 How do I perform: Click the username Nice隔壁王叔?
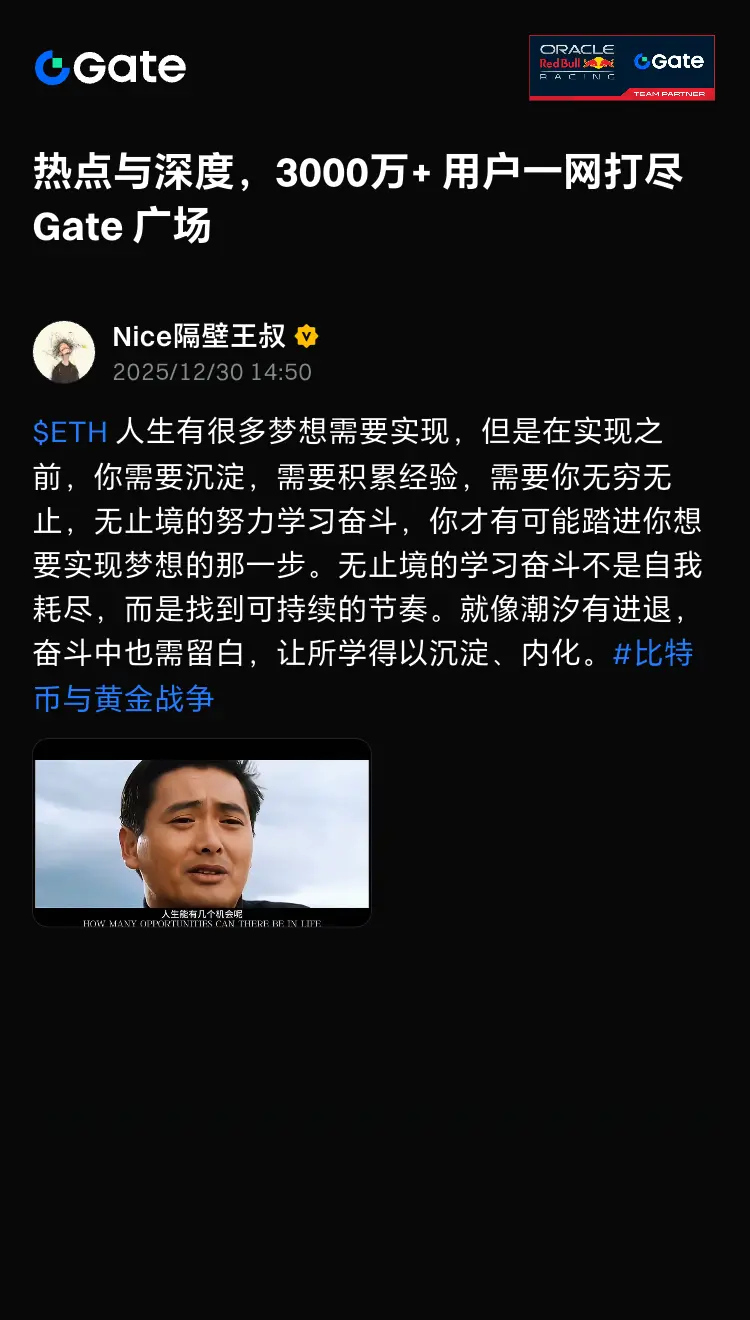199,336
